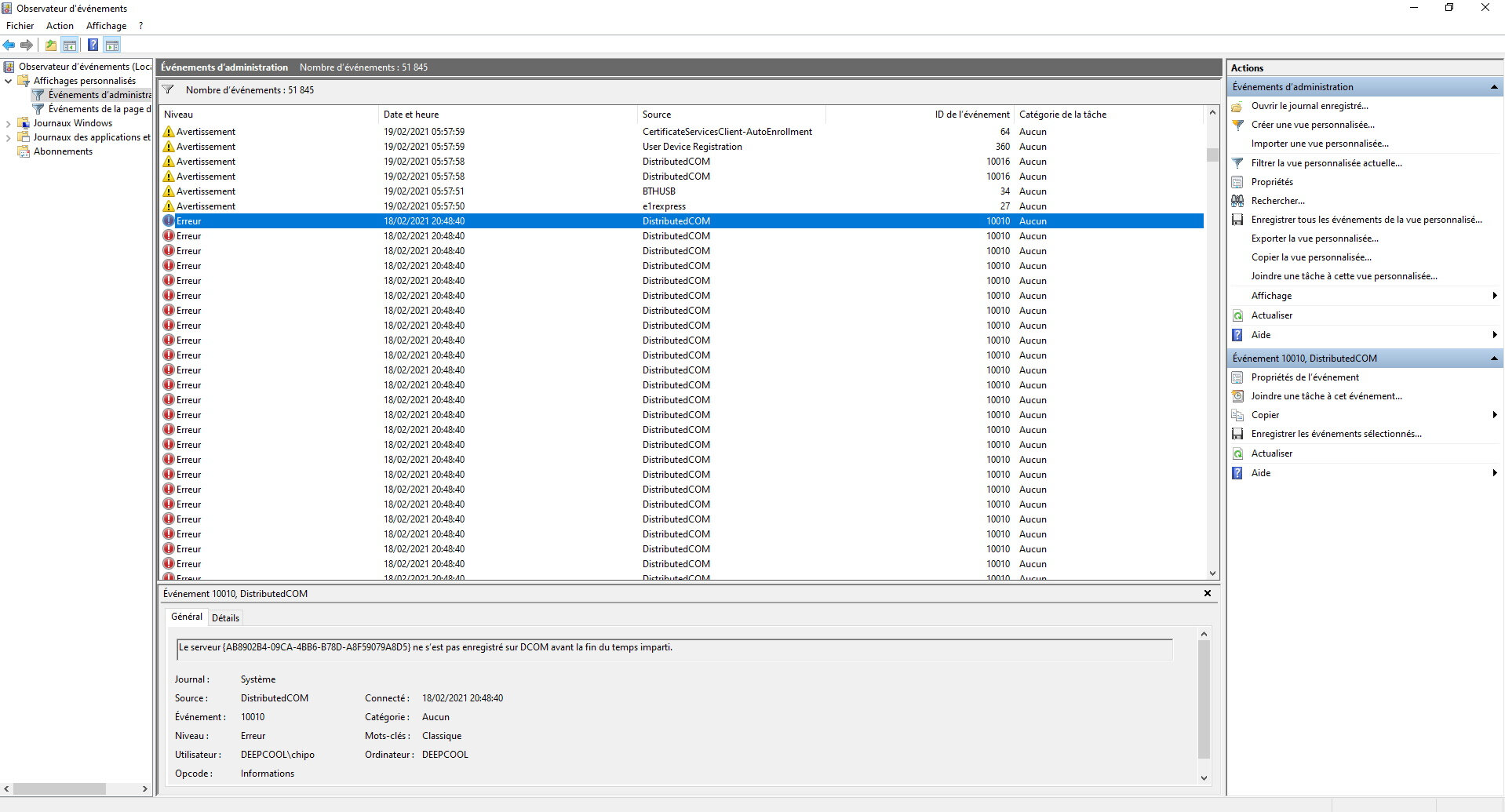Viewport: 1505px width, 812px height.
Task: Collapse the Événements d'administration actions section
Action: click(x=1494, y=87)
